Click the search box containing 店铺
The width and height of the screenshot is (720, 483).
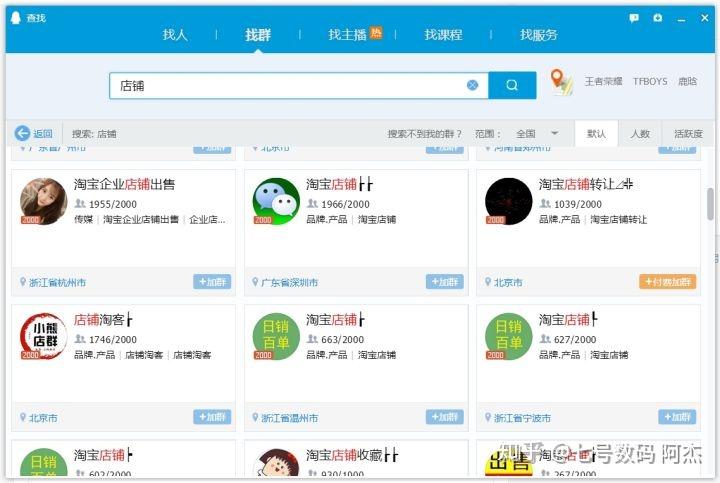[x=298, y=85]
